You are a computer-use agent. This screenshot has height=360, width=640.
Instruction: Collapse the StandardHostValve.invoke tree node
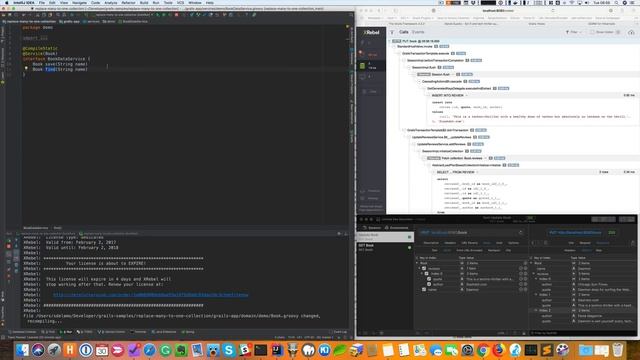point(394,47)
